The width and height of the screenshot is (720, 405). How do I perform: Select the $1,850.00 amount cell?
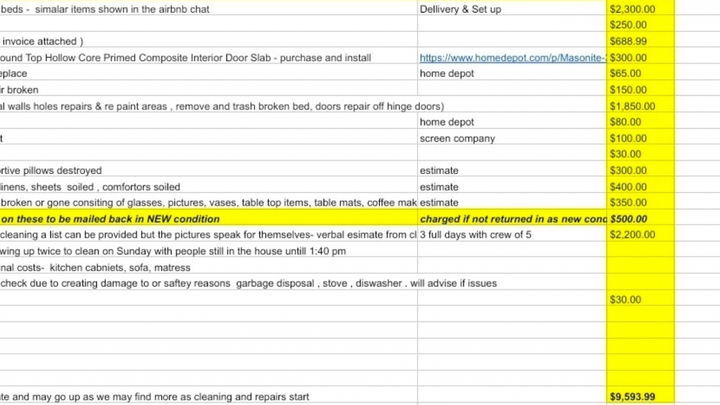click(640, 106)
